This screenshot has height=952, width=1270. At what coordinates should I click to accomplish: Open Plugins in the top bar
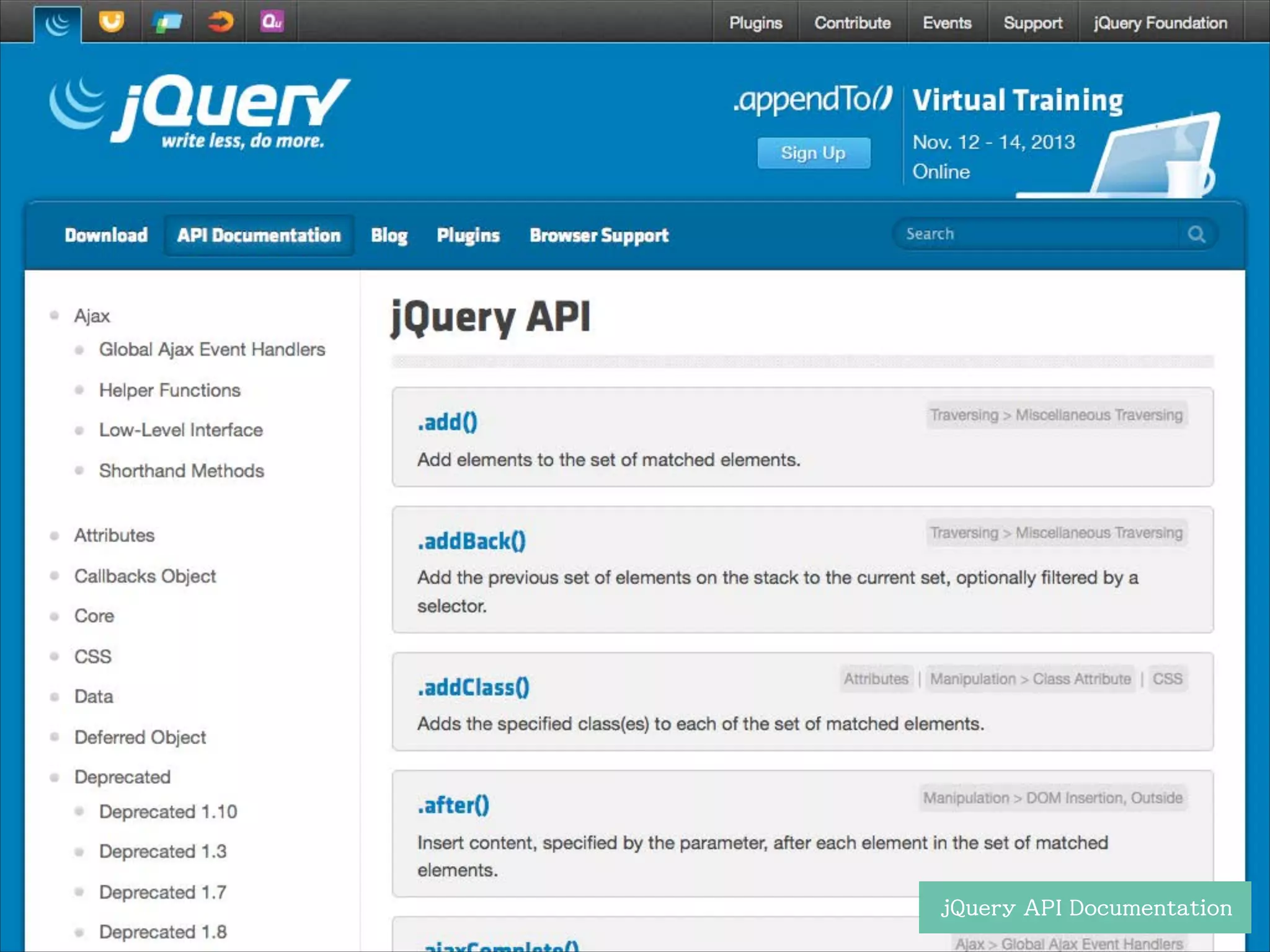click(x=755, y=23)
